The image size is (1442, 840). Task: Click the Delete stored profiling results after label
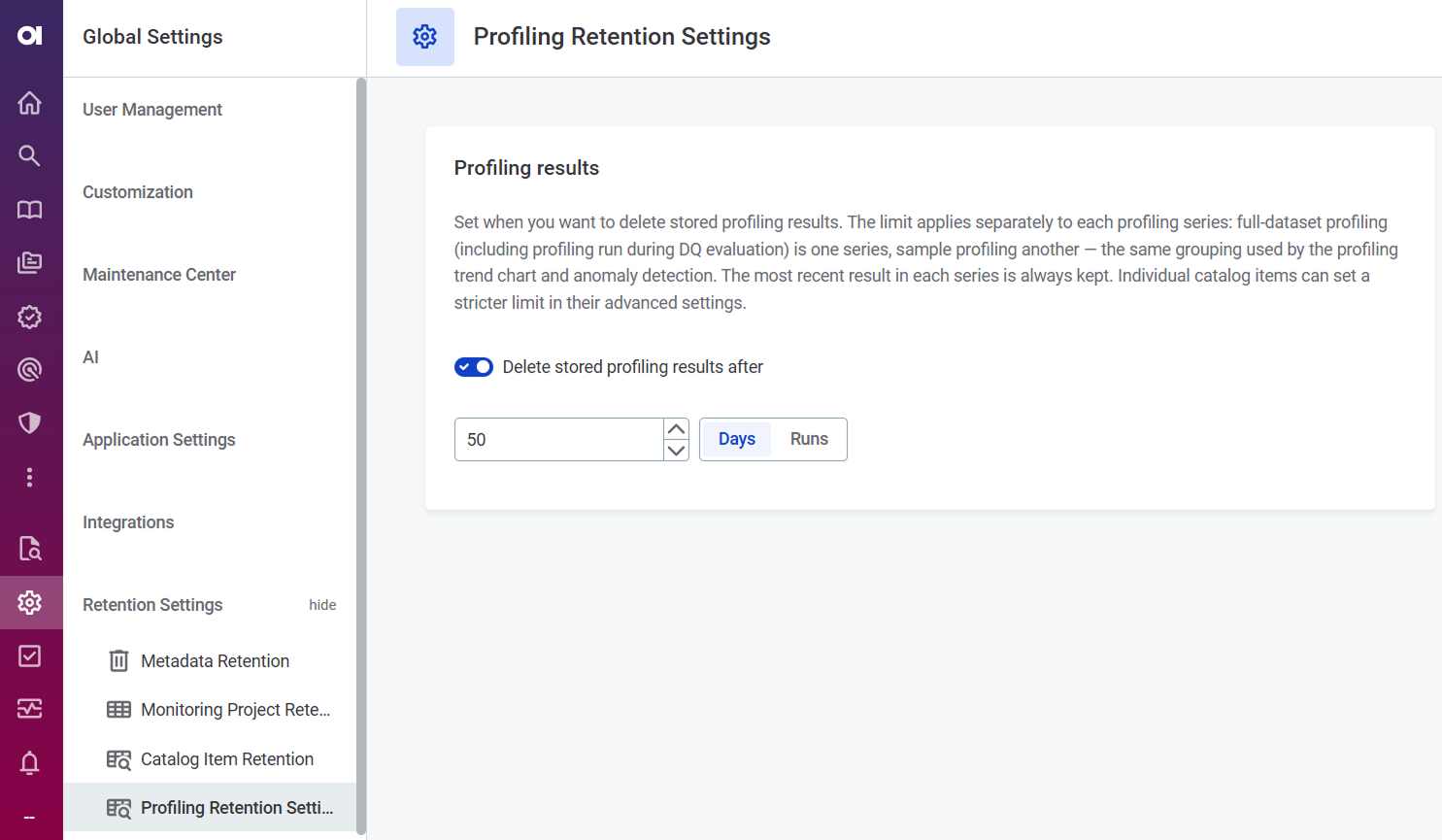pos(633,367)
